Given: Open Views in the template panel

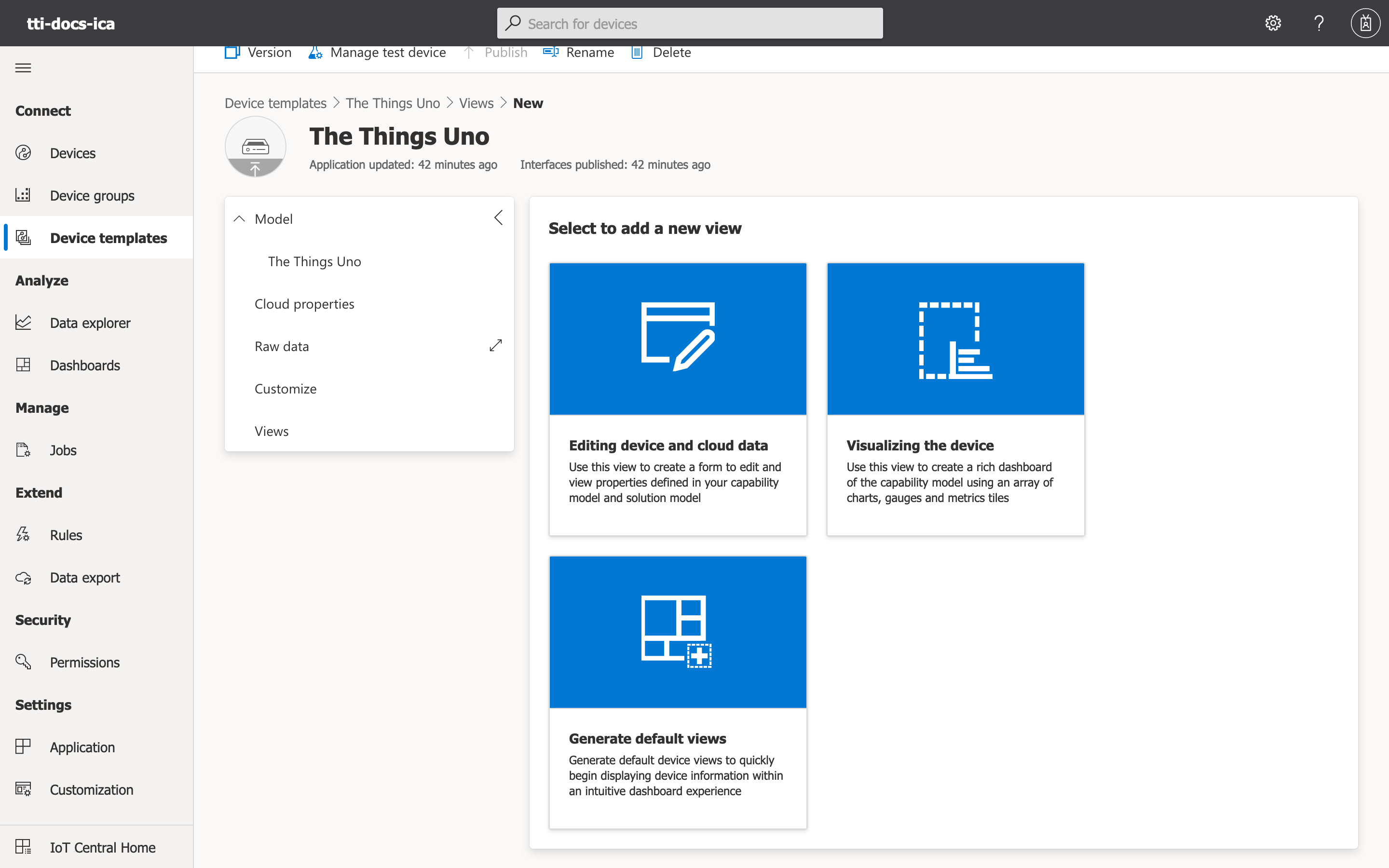Looking at the screenshot, I should click(x=272, y=431).
